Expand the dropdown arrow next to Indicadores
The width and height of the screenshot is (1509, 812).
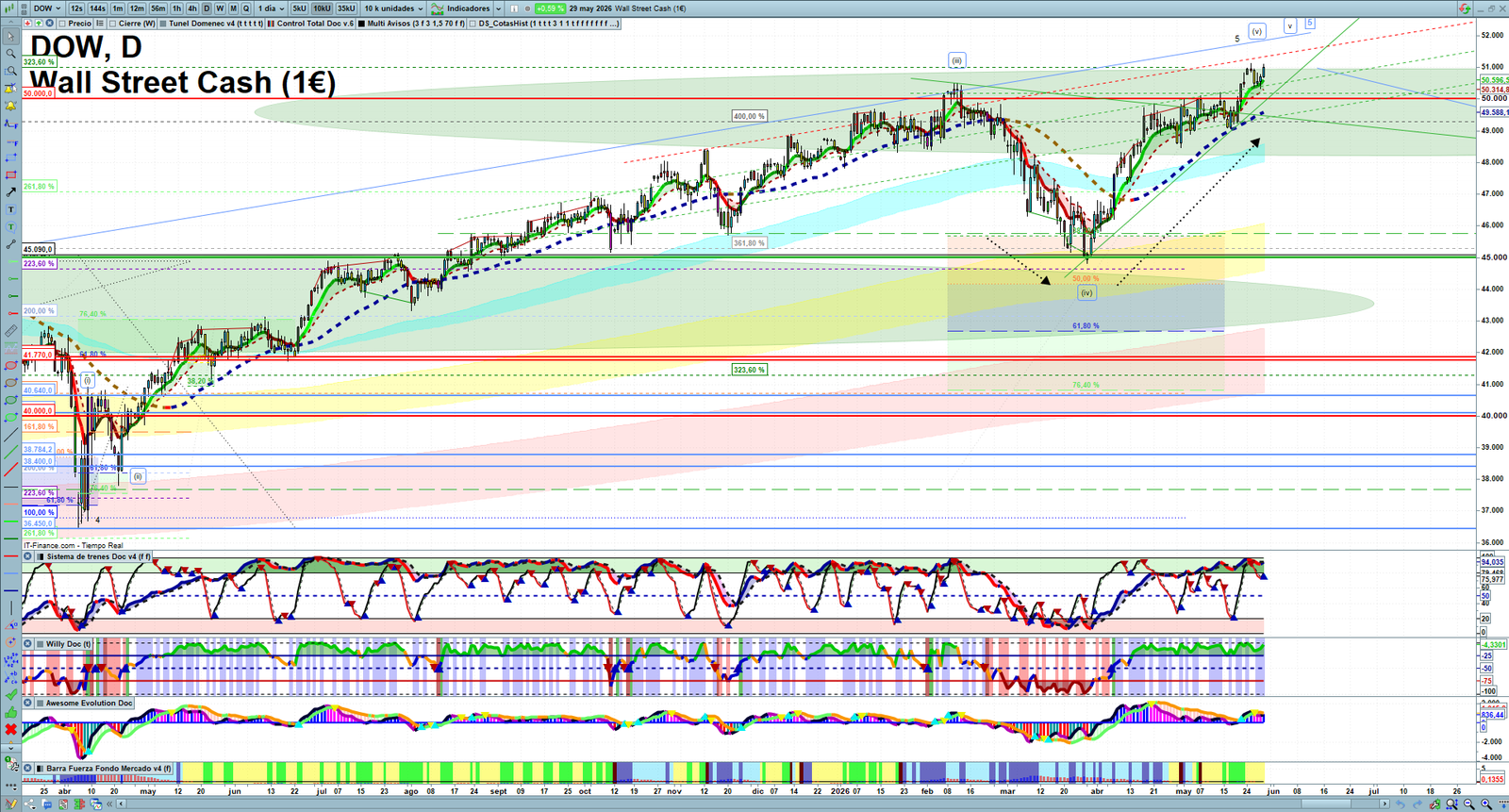(499, 8)
